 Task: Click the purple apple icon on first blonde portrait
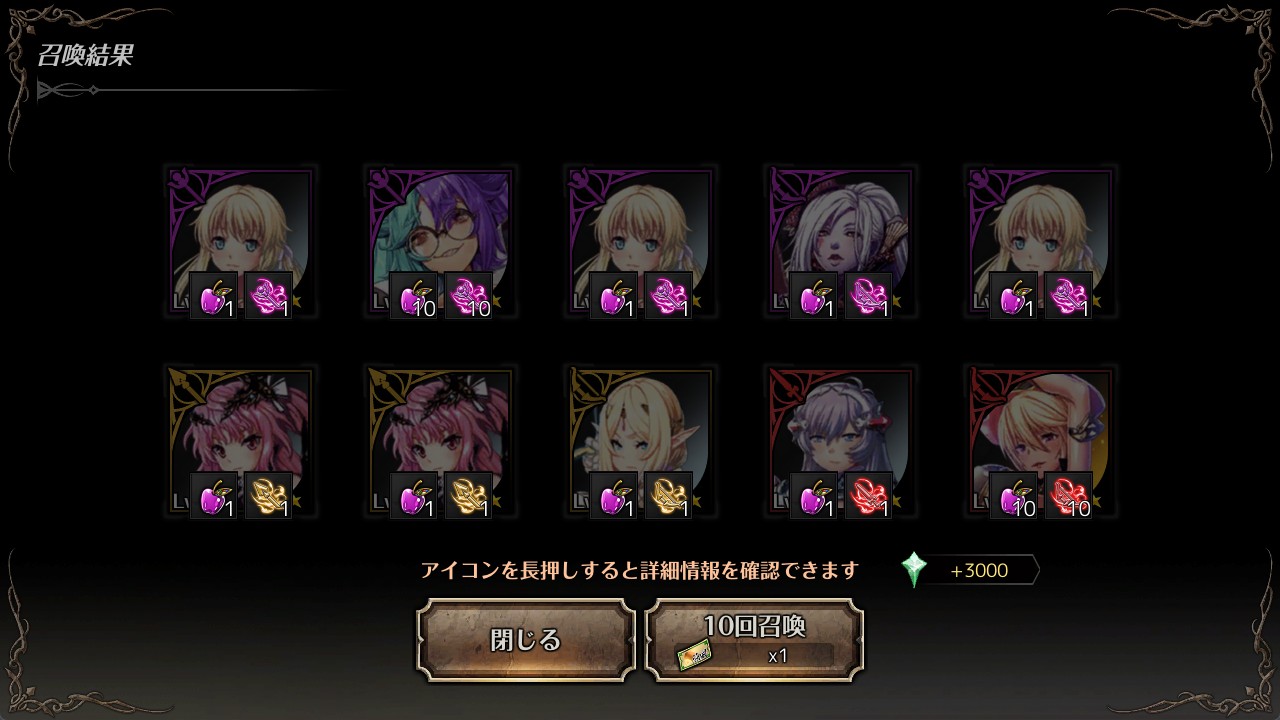click(214, 296)
